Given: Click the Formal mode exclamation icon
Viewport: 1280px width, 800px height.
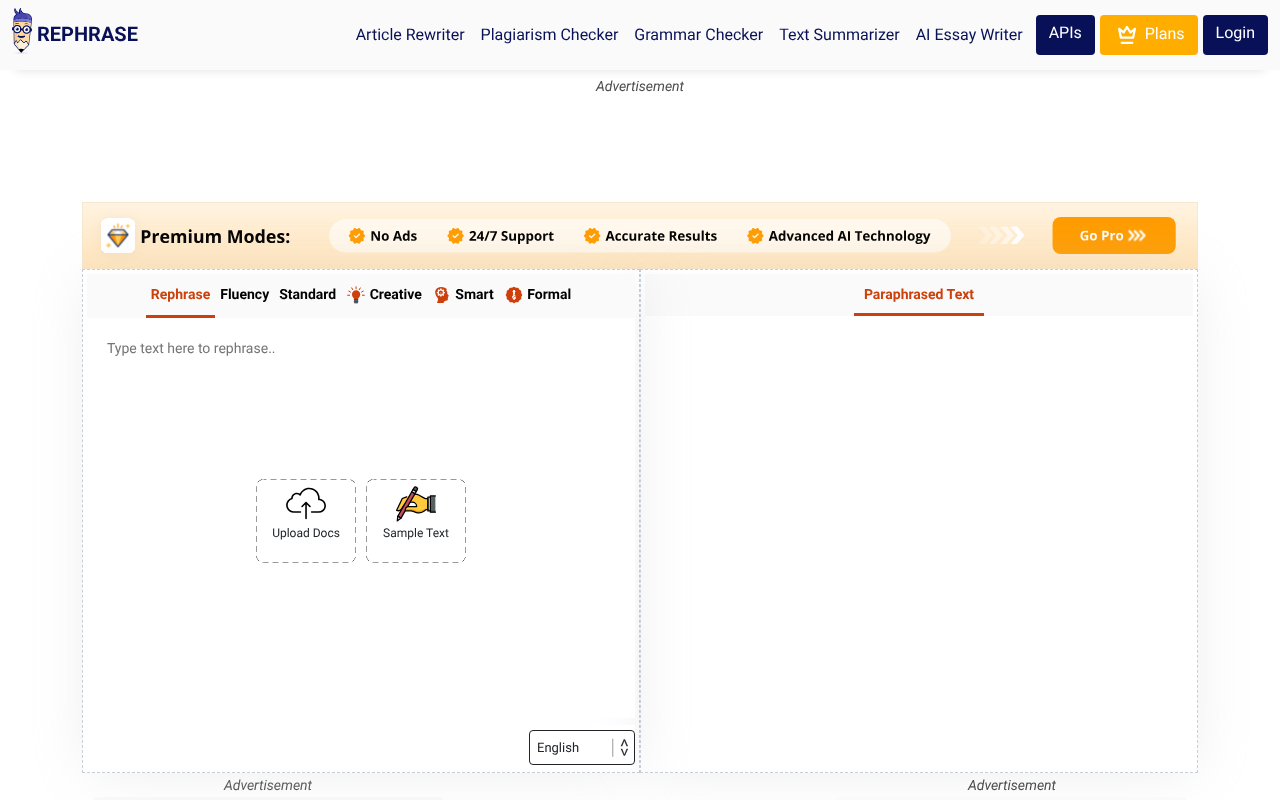Looking at the screenshot, I should coord(514,295).
